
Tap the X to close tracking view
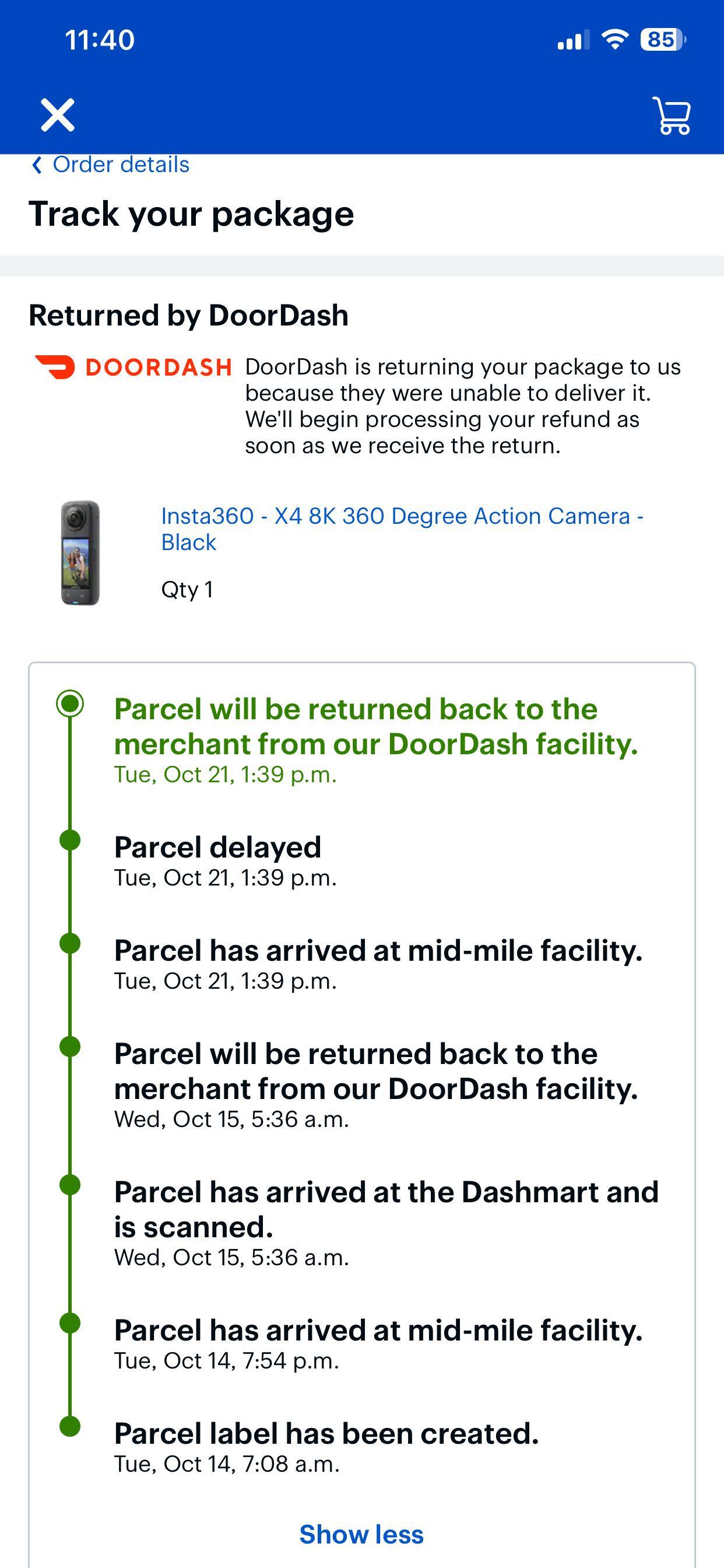click(57, 114)
